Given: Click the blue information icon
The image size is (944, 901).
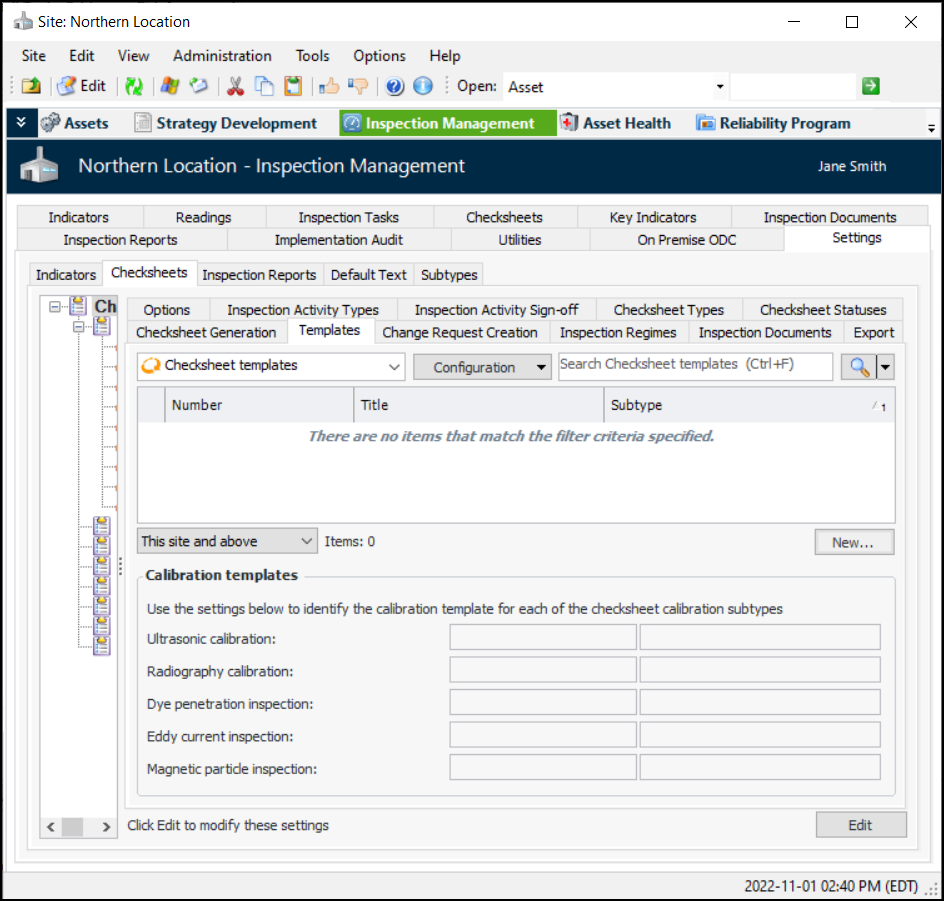Looking at the screenshot, I should tap(423, 87).
